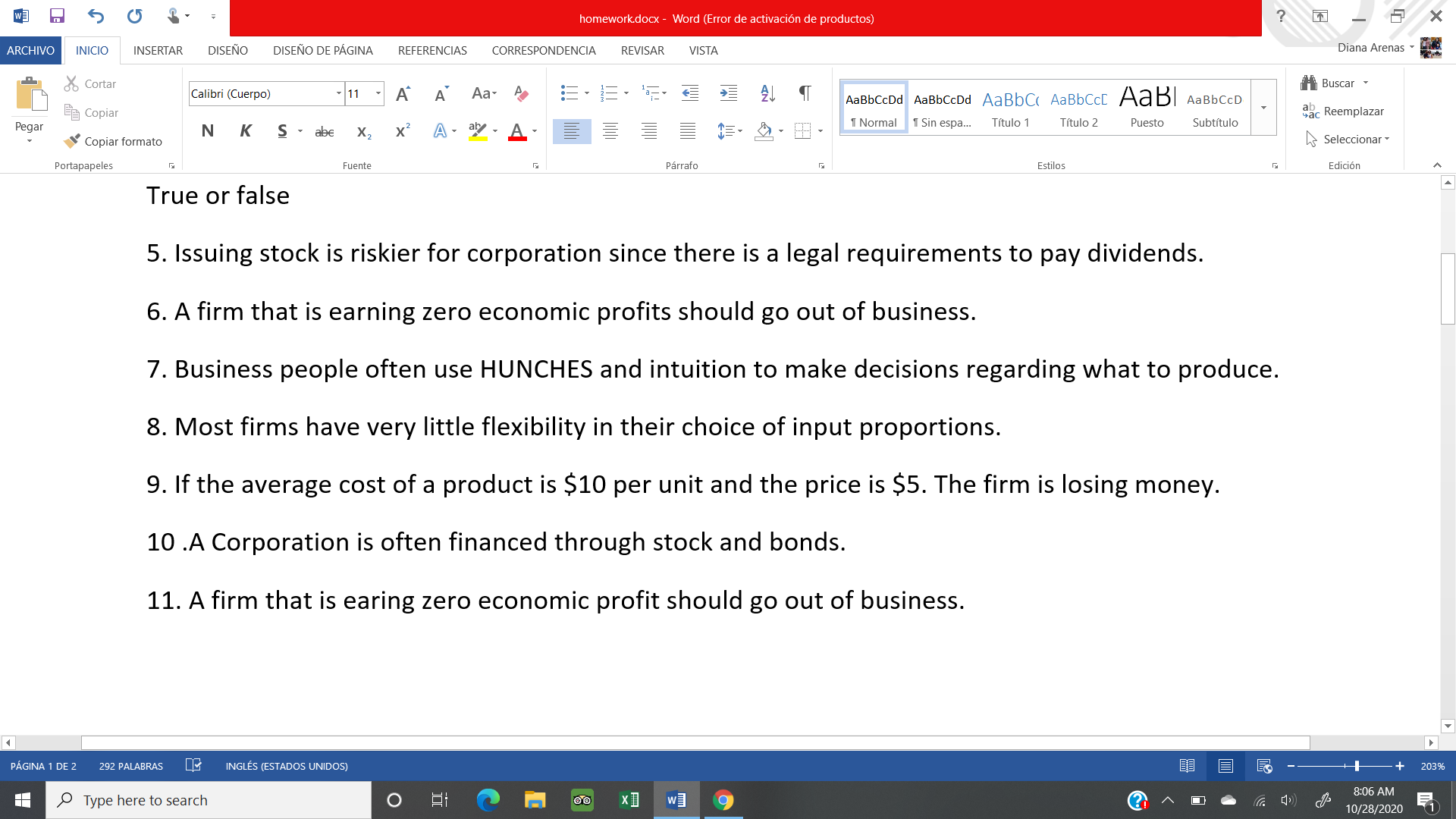Open the Calibri font name dropdown
The width and height of the screenshot is (1456, 819).
(338, 93)
